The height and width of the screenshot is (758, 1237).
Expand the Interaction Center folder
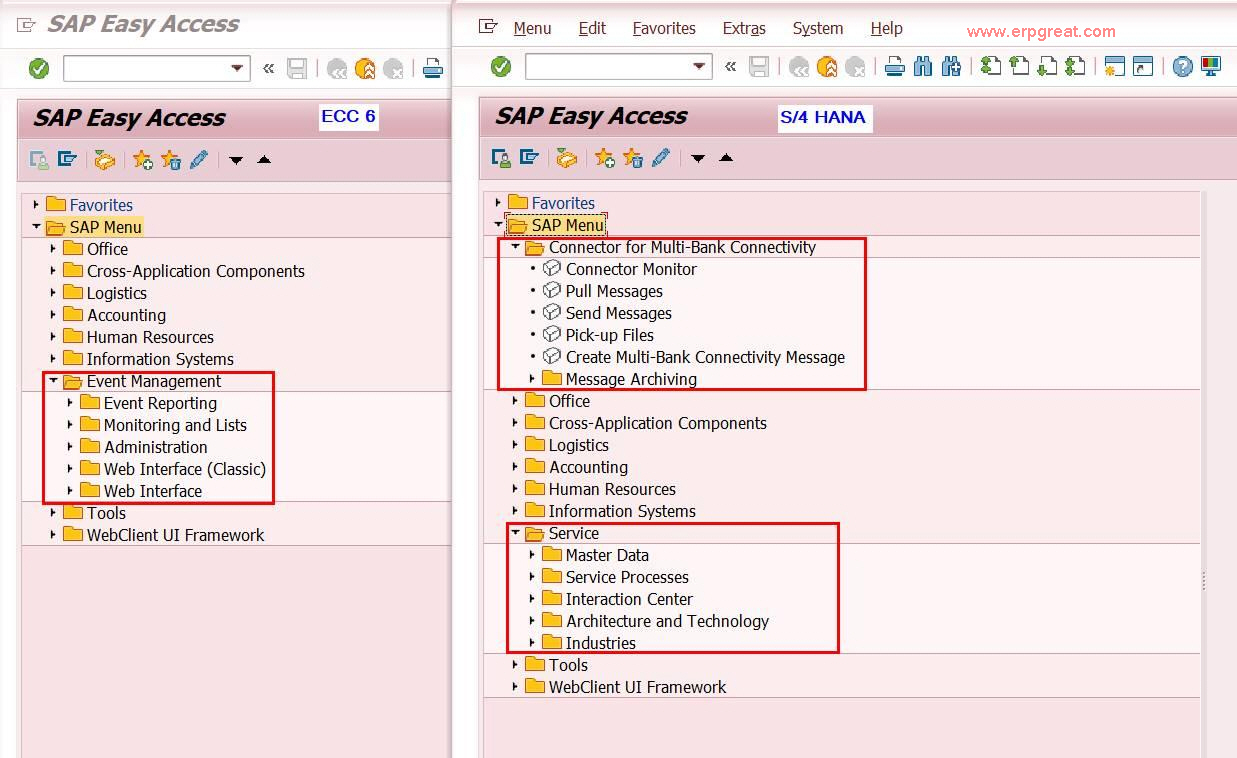point(532,599)
